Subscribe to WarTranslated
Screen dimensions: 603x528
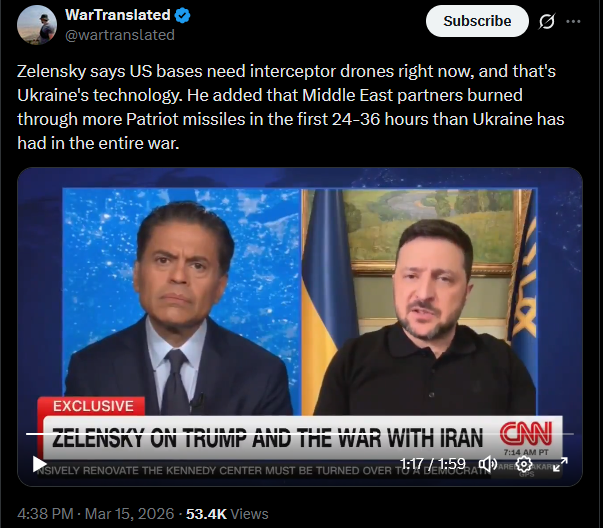pyautogui.click(x=477, y=21)
